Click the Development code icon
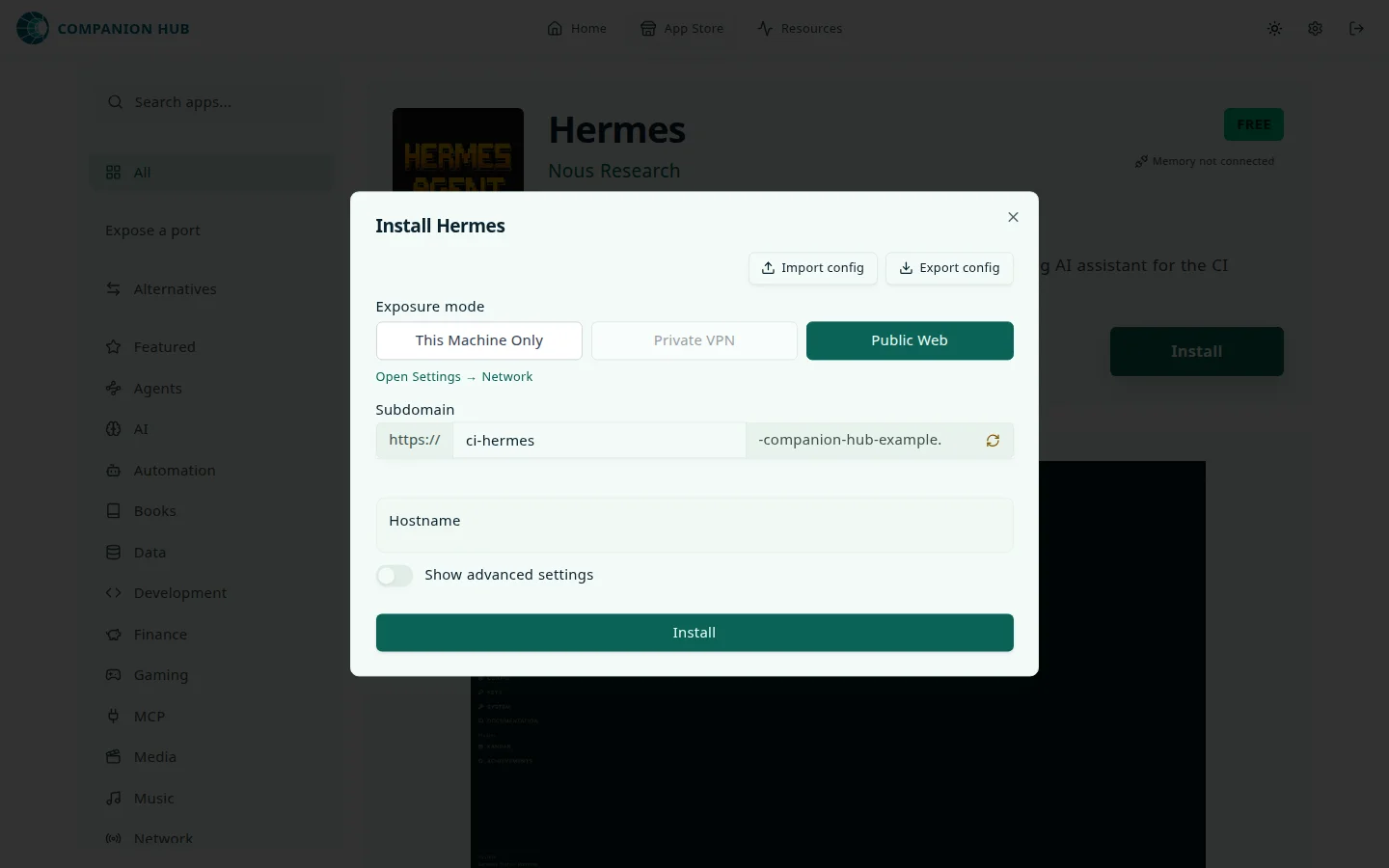This screenshot has height=868, width=1389. (x=114, y=593)
